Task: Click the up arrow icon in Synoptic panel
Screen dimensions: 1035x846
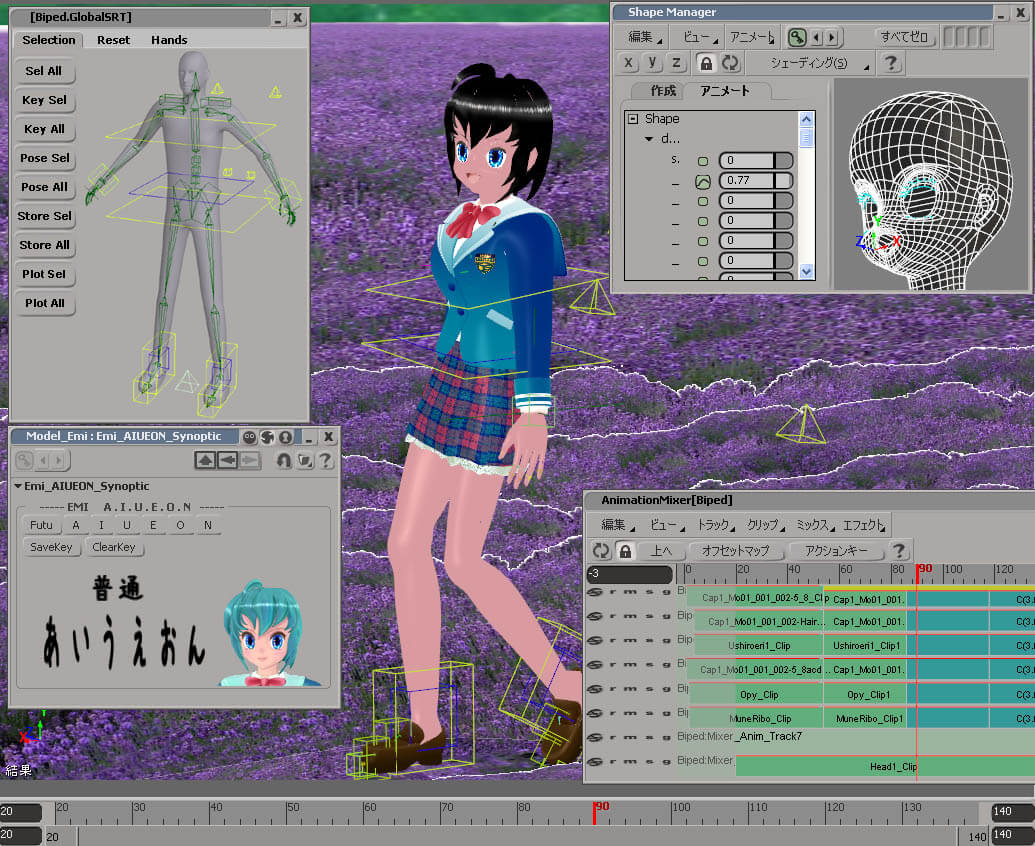Action: (x=205, y=460)
